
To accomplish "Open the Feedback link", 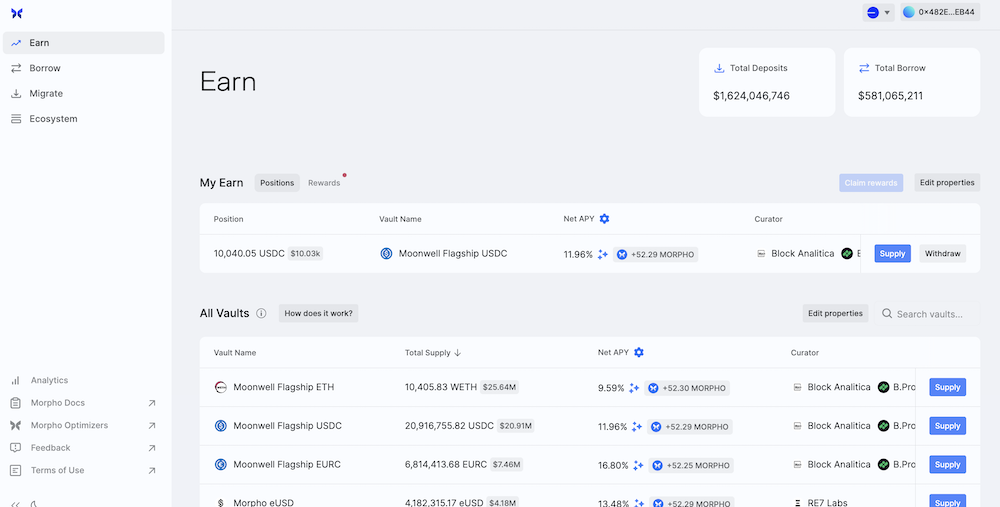I will click(x=84, y=448).
